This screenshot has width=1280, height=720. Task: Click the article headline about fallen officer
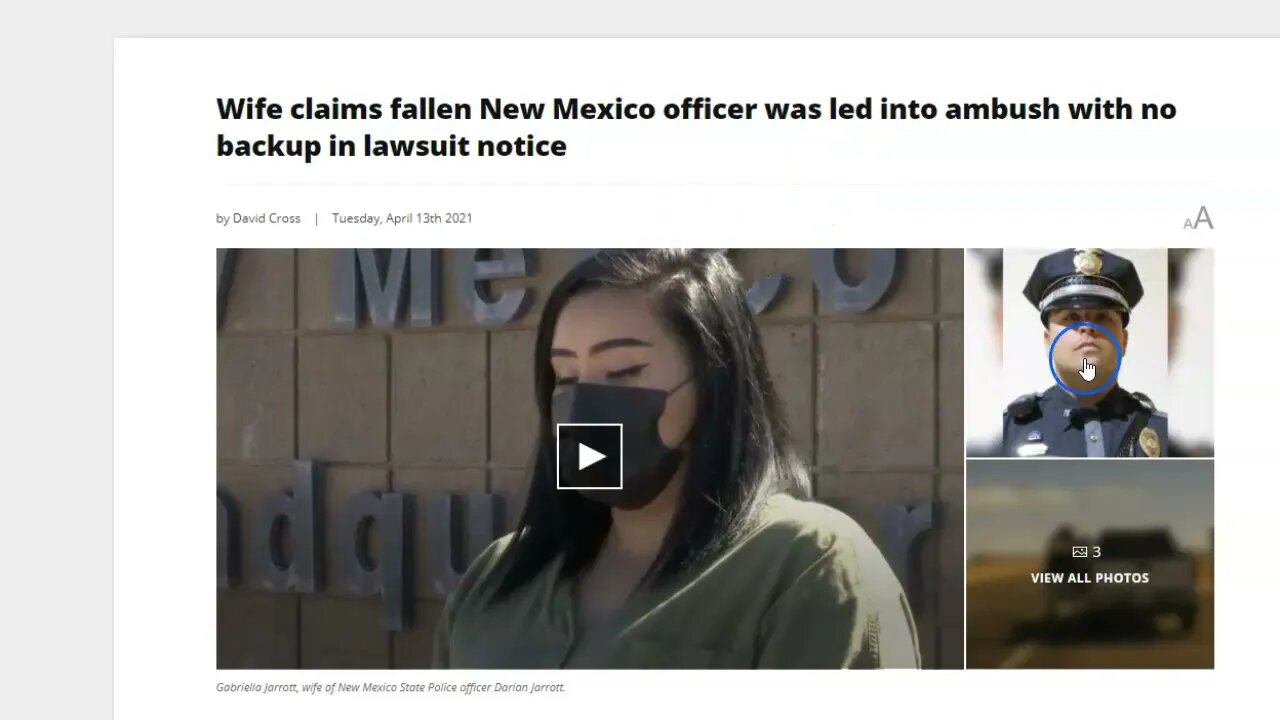[696, 127]
